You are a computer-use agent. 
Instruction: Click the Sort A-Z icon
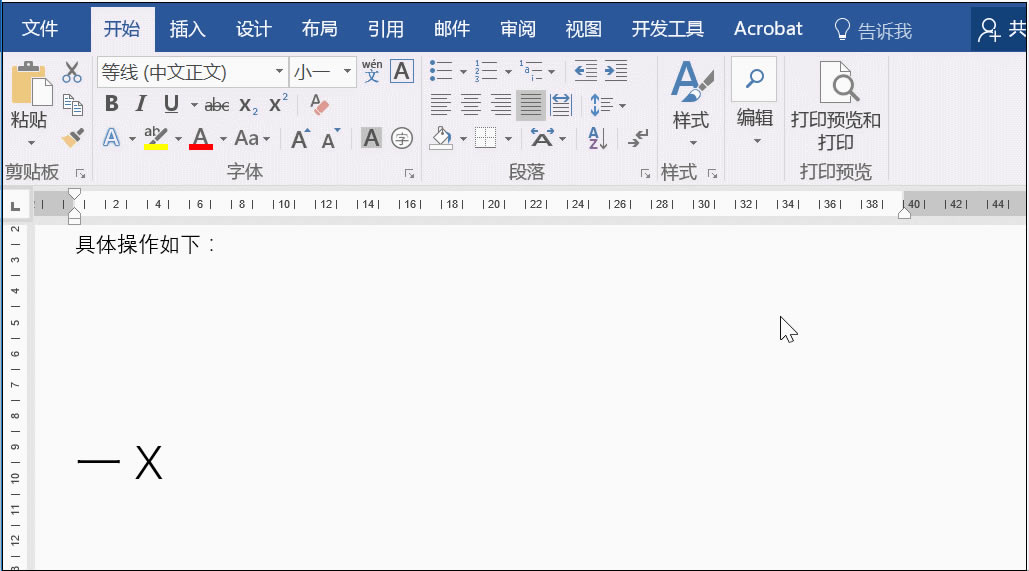coord(598,138)
